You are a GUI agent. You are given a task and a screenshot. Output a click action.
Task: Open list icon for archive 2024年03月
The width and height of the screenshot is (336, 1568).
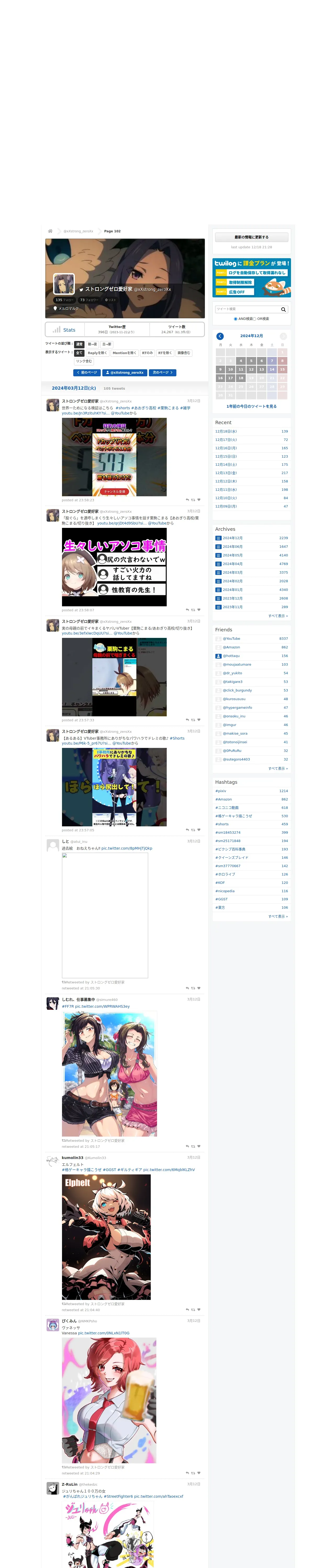[218, 573]
